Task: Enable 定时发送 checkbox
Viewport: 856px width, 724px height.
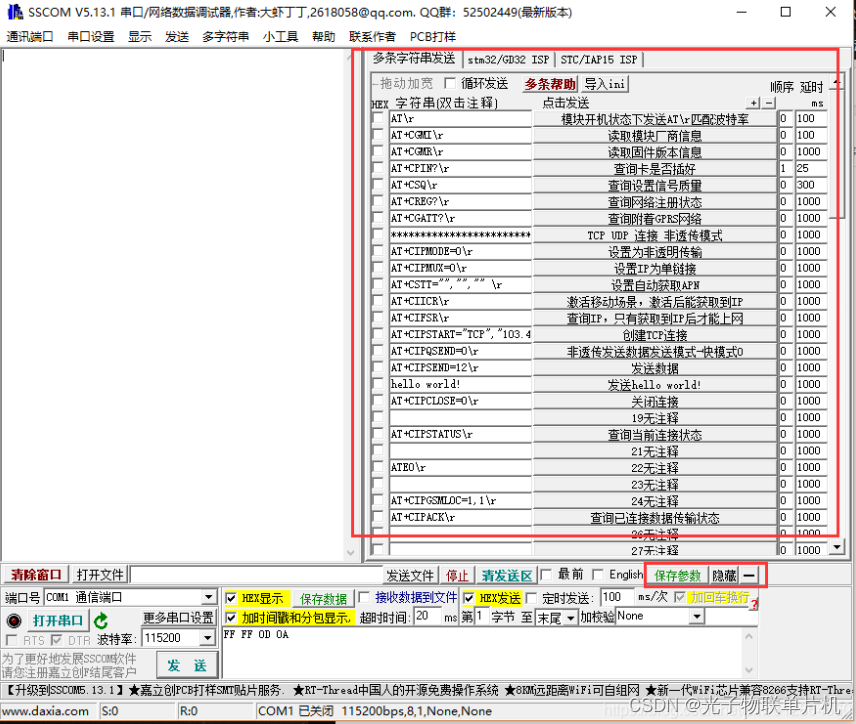Action: (x=532, y=598)
